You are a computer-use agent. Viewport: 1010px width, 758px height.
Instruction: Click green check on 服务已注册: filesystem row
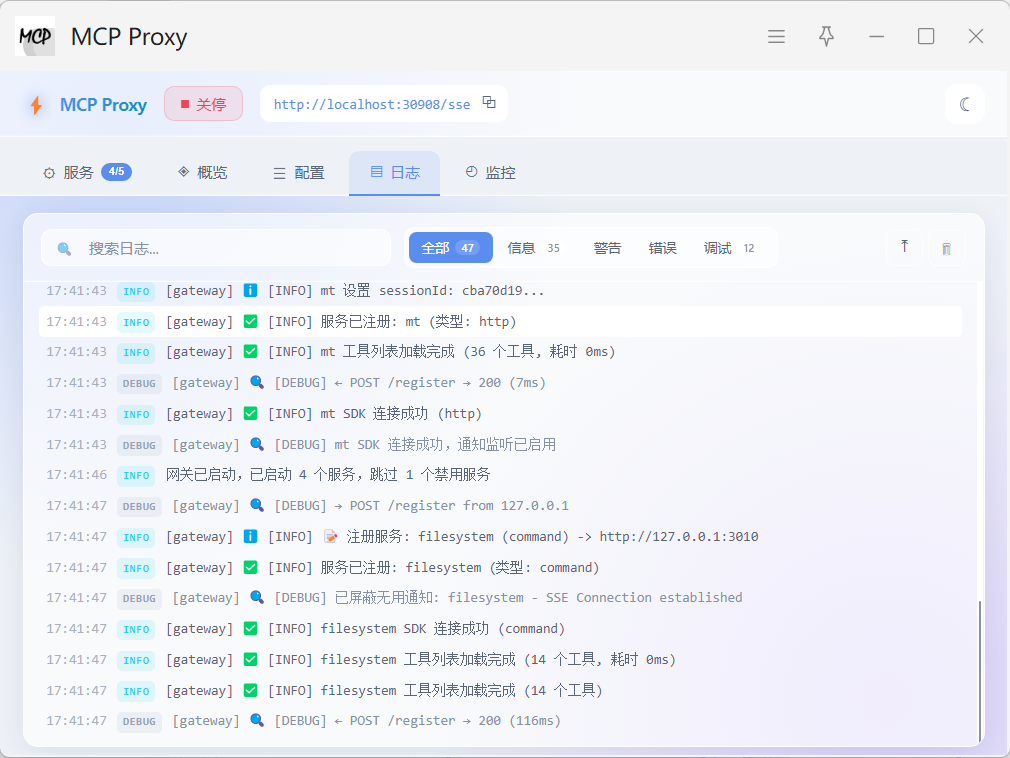pos(251,567)
